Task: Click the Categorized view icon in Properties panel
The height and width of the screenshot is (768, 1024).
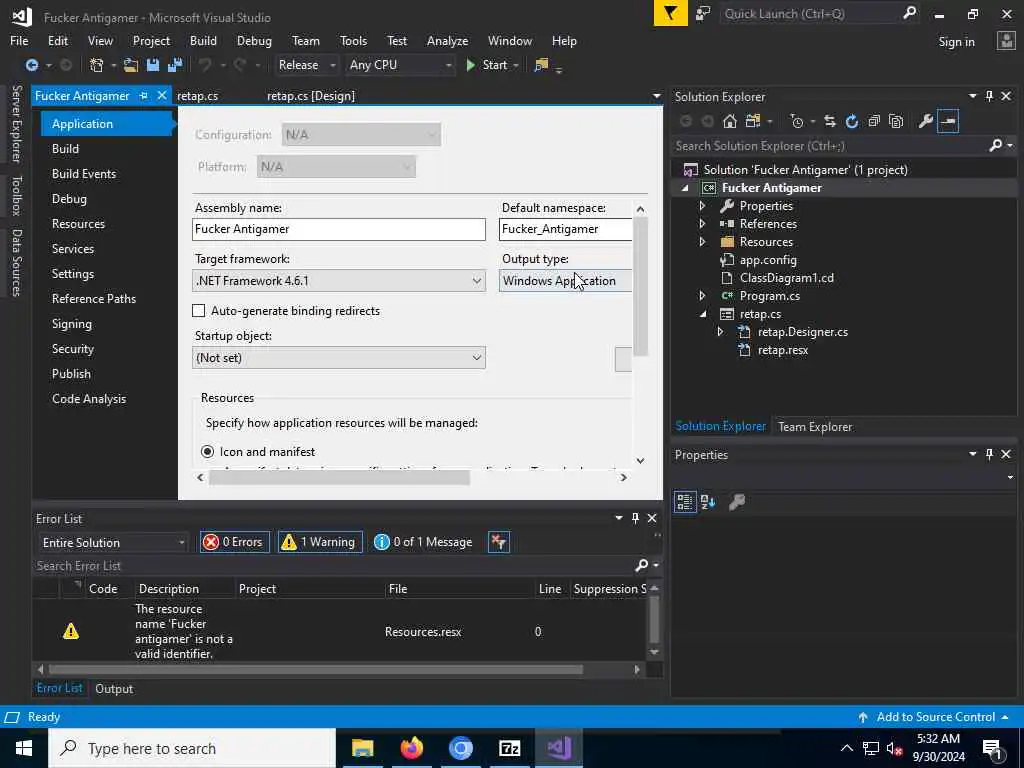Action: [684, 502]
